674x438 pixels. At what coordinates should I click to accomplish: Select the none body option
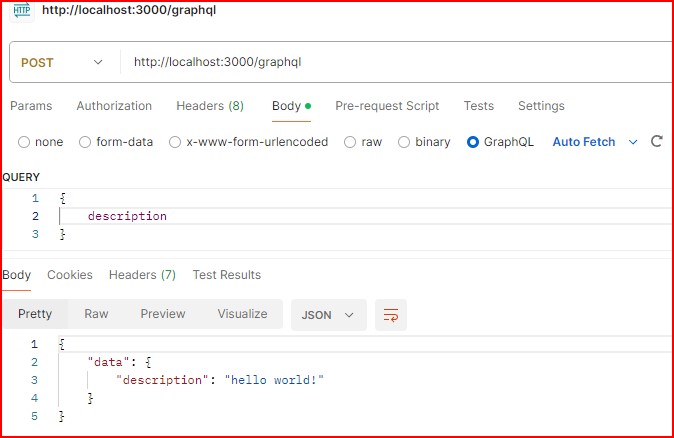click(x=24, y=142)
